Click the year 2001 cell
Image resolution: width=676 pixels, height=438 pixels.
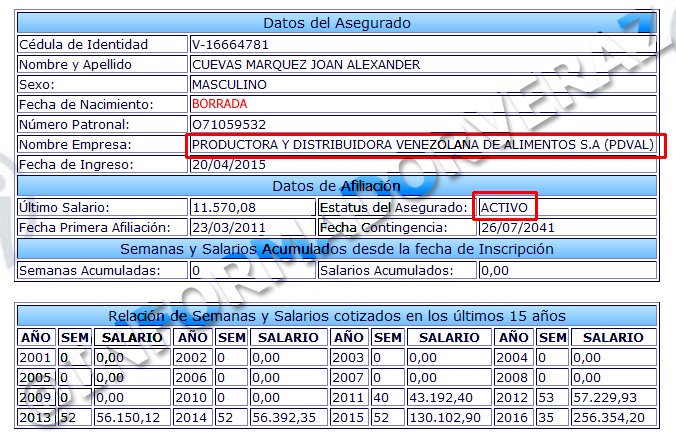[36, 358]
